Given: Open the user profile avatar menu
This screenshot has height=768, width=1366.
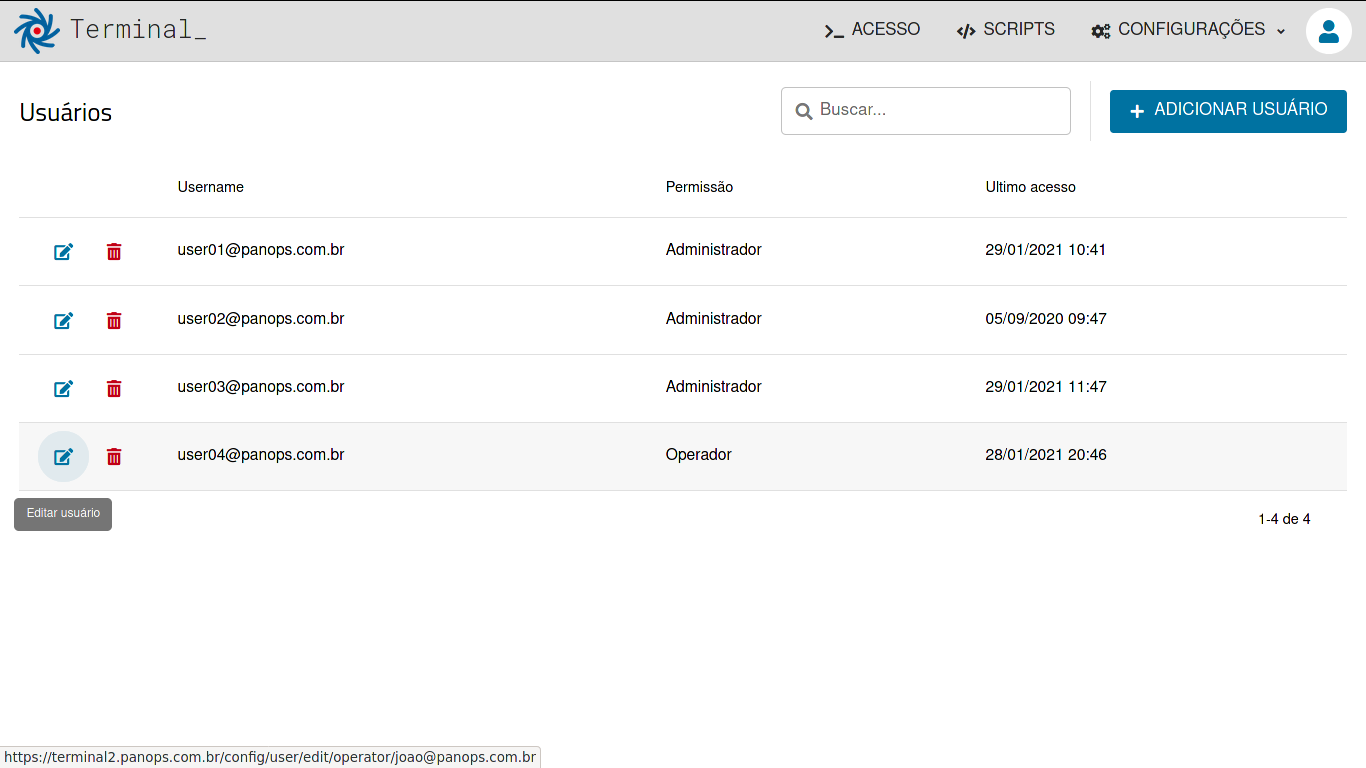Looking at the screenshot, I should (1329, 31).
